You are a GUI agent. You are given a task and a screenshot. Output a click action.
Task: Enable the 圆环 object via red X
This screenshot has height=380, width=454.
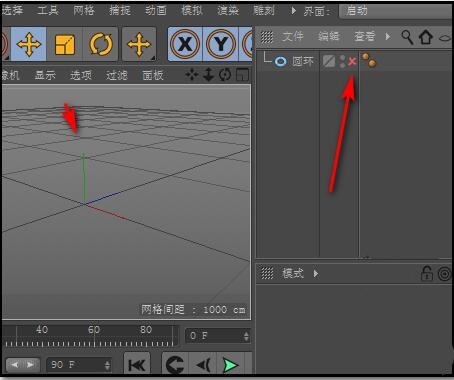pos(352,61)
